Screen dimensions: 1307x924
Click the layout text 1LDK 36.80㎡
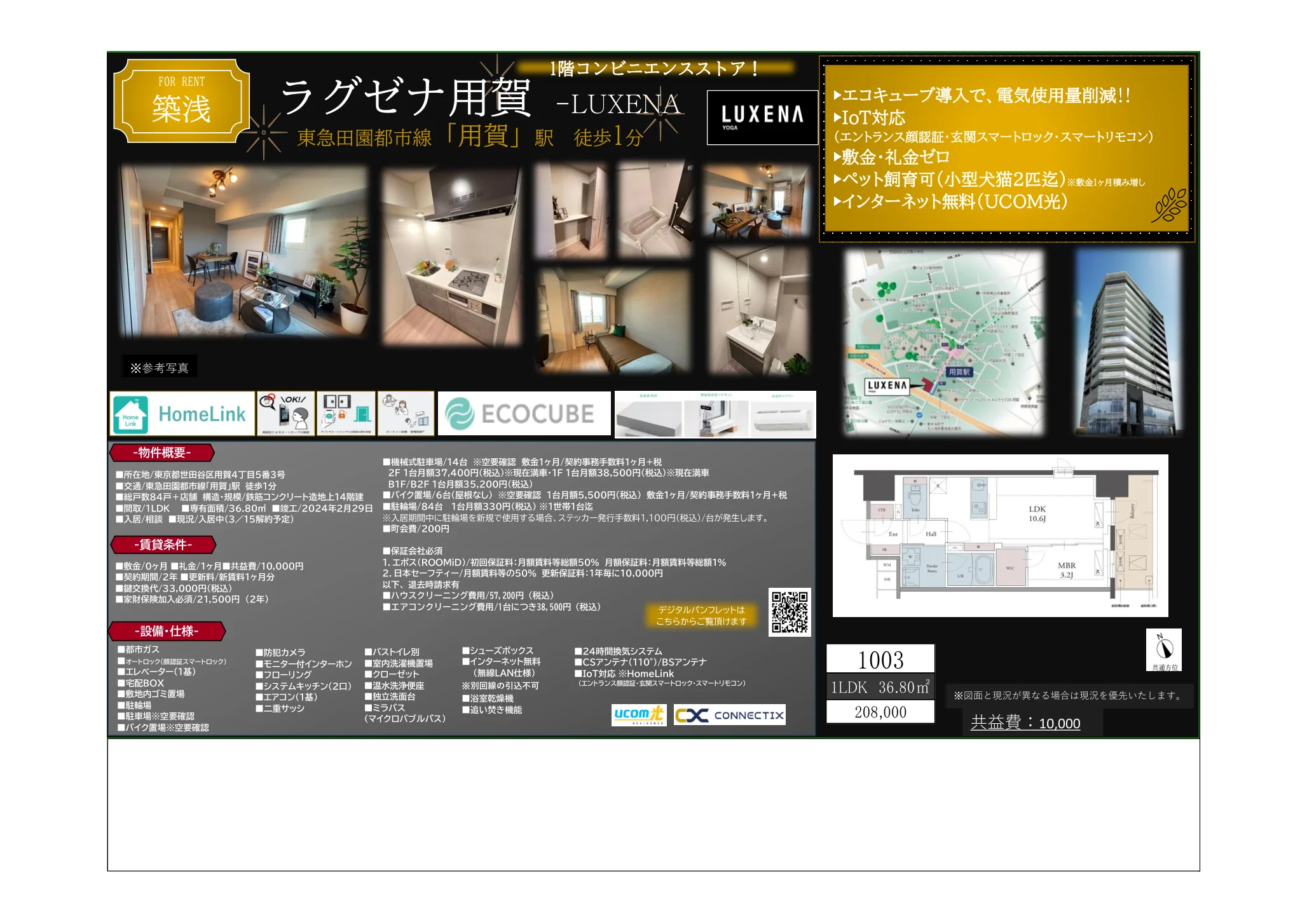click(x=880, y=687)
